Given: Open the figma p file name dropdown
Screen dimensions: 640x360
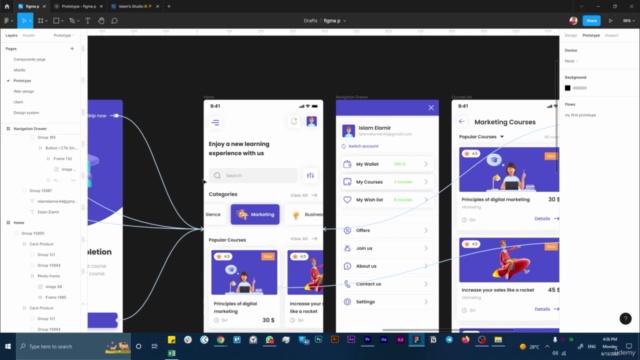Looking at the screenshot, I should [344, 21].
